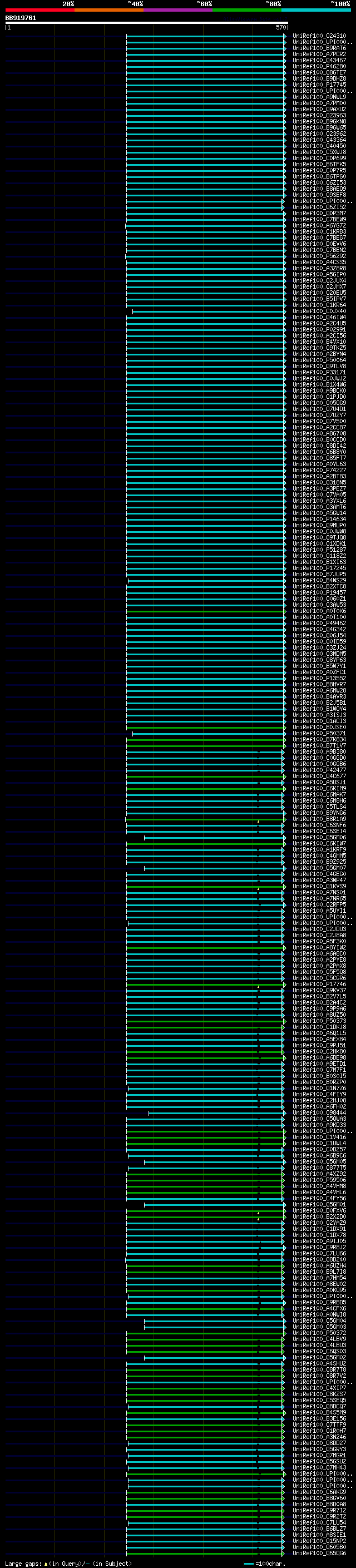This screenshot has height=1568, width=356.
Task: Click the query gap marker on the UniRef100_Q1KVS9 row
Action: 258,889
